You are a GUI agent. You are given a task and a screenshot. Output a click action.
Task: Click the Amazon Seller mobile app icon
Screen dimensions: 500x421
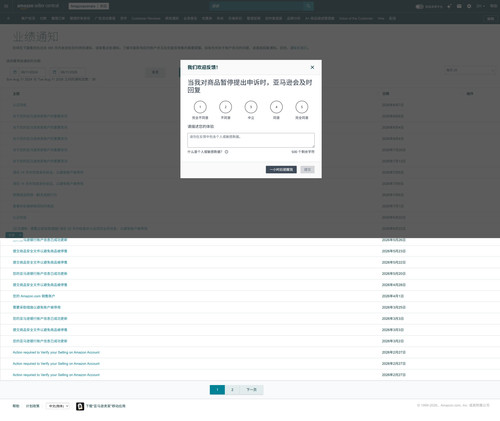pyautogui.click(x=80, y=406)
